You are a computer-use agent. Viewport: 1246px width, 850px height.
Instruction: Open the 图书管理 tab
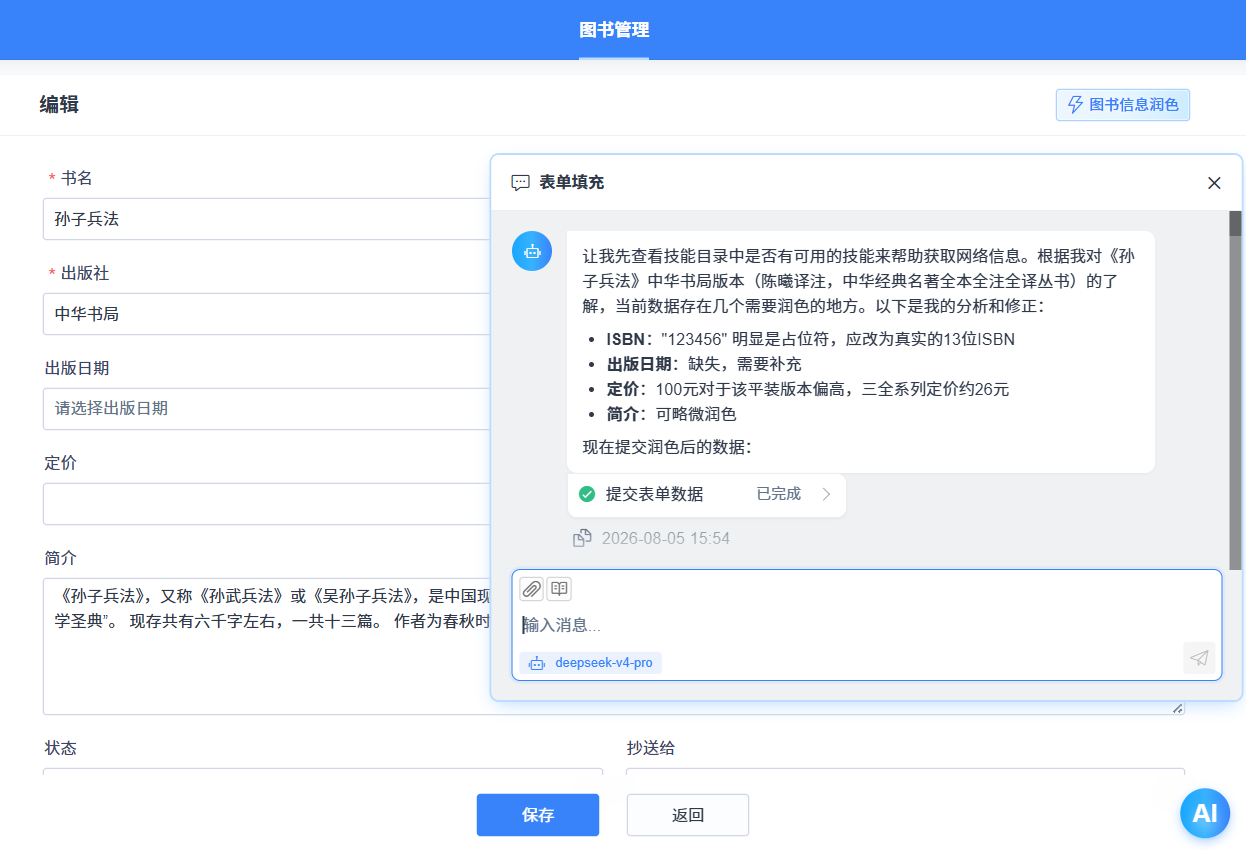(x=614, y=30)
